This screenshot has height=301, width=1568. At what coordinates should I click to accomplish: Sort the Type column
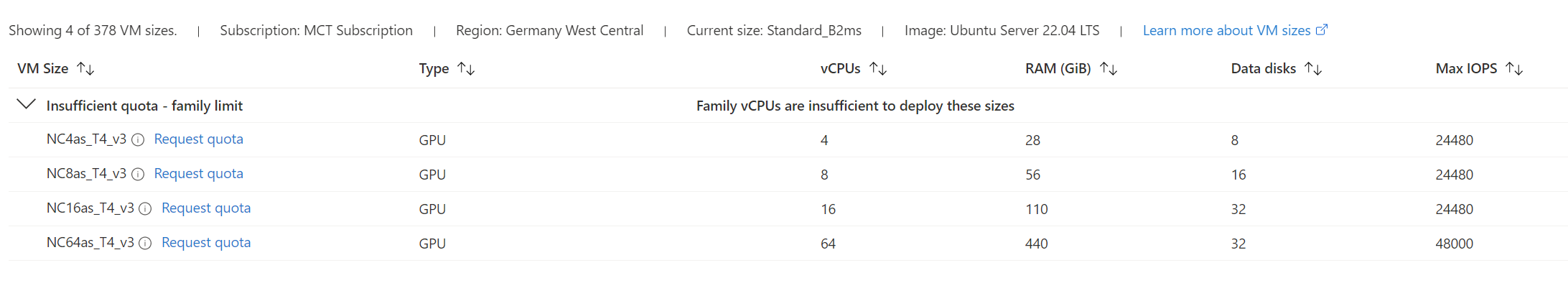[x=467, y=69]
